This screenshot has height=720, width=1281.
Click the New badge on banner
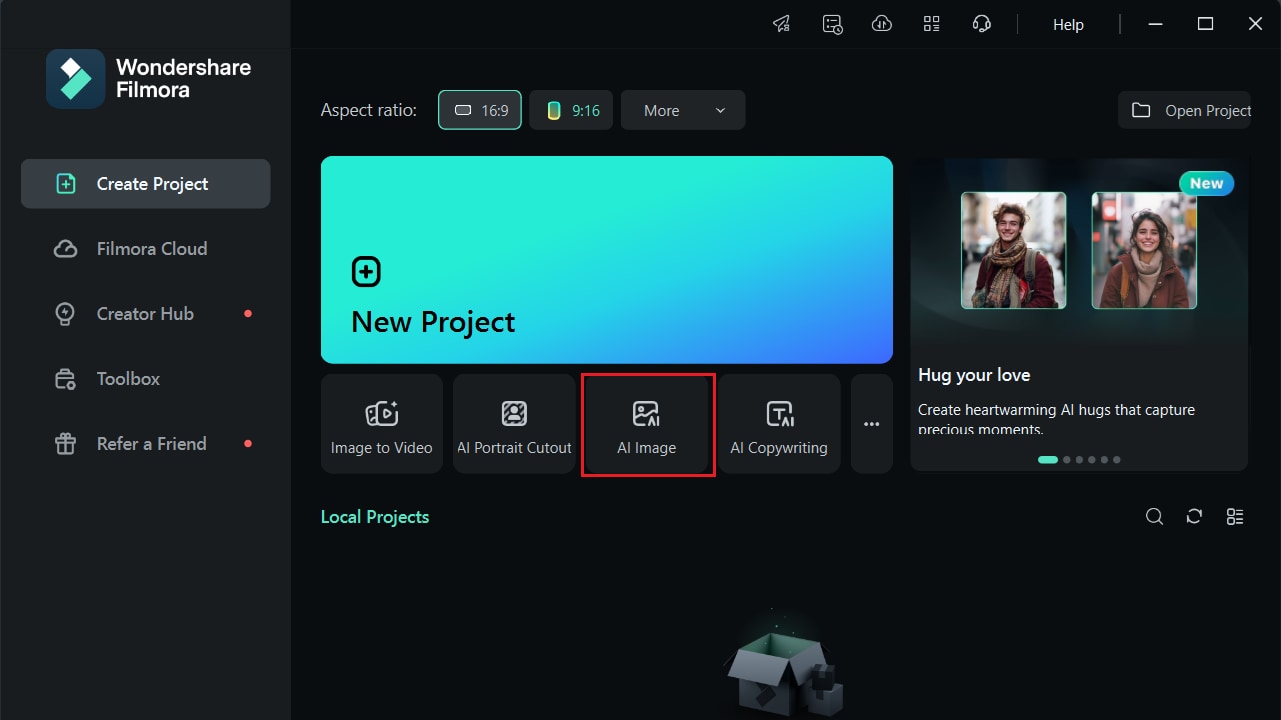[x=1207, y=183]
